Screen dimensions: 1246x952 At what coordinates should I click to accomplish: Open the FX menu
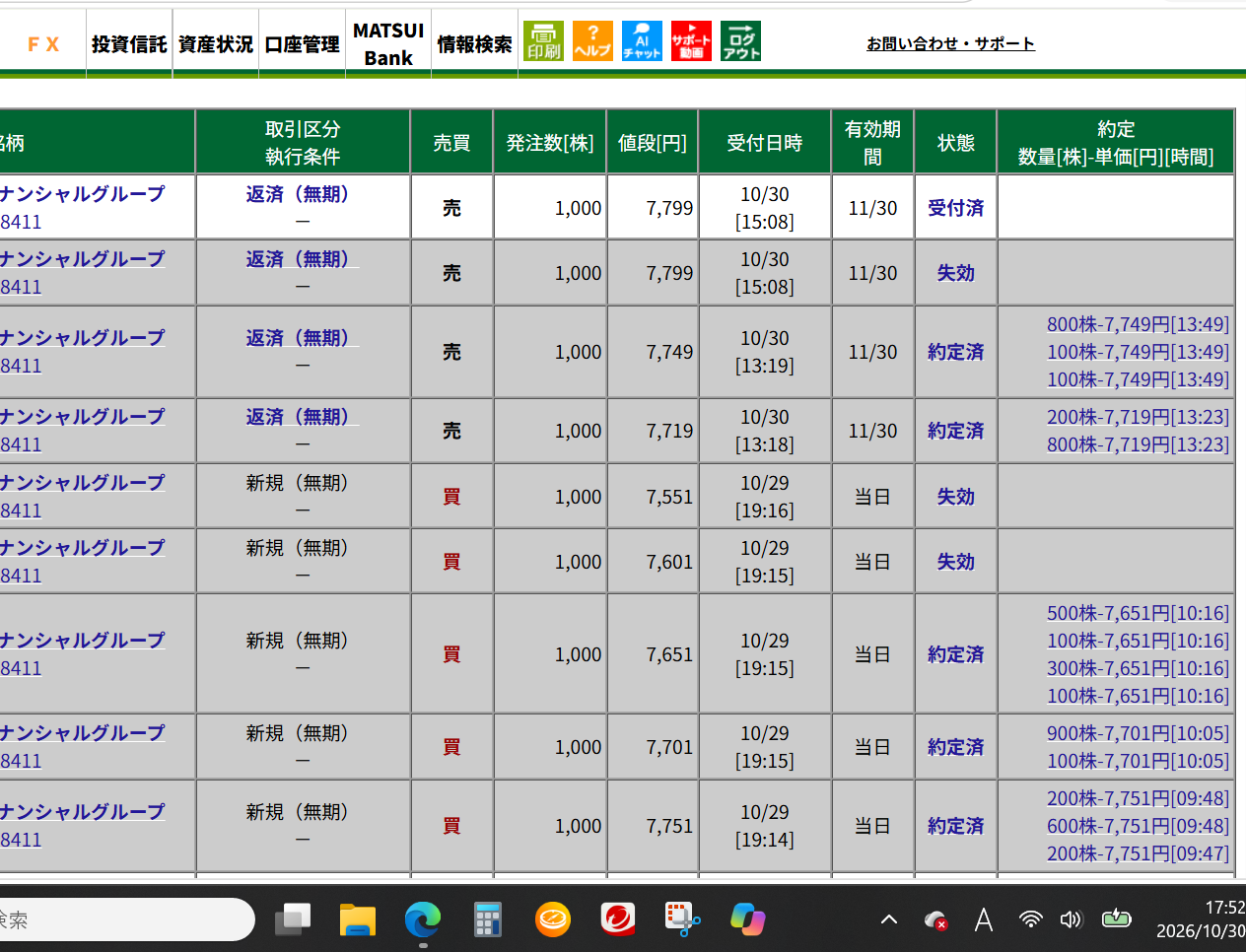[x=43, y=44]
